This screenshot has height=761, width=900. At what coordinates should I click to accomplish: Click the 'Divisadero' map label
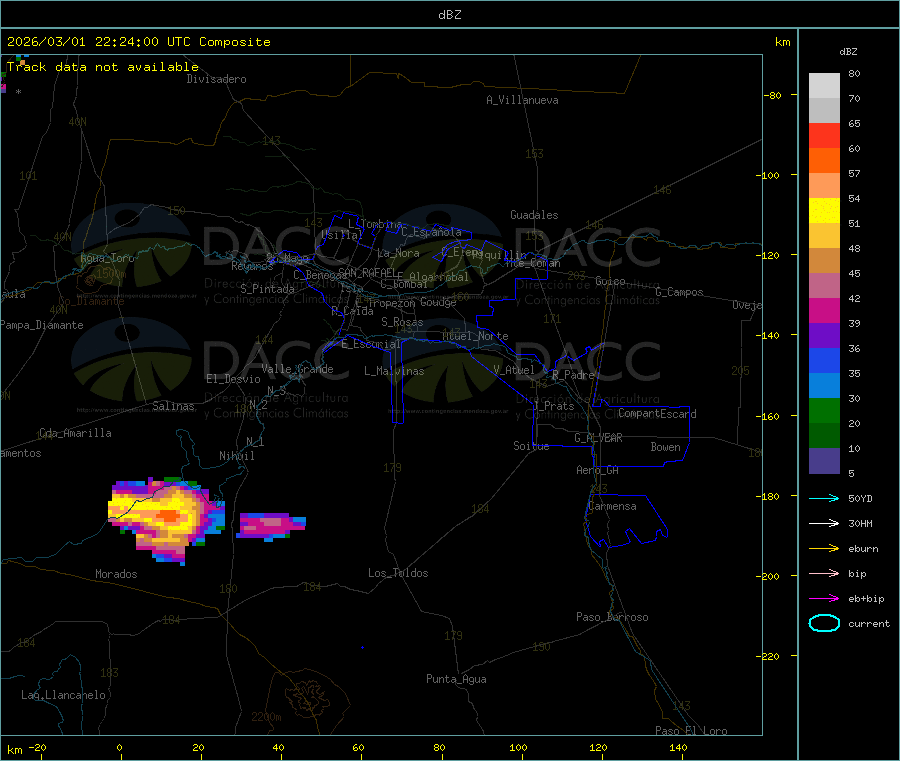tap(216, 79)
